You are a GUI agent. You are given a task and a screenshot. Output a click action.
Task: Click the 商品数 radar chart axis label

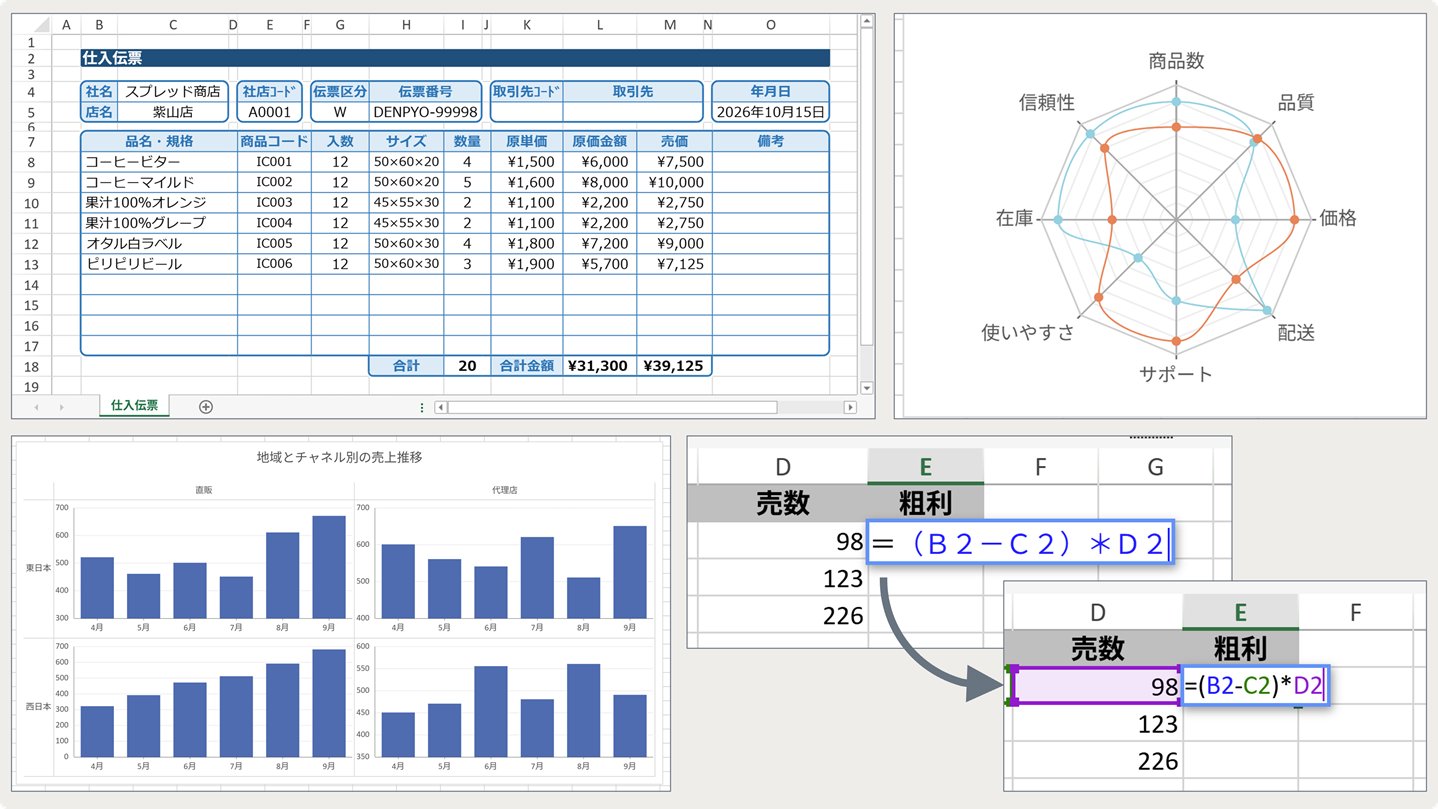tap(1176, 61)
